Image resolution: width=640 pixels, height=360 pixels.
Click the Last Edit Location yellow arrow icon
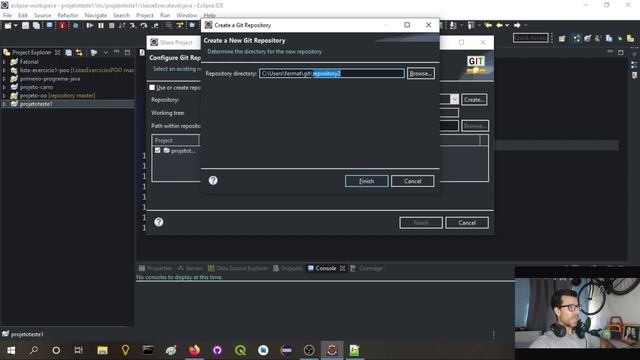tap(488, 26)
